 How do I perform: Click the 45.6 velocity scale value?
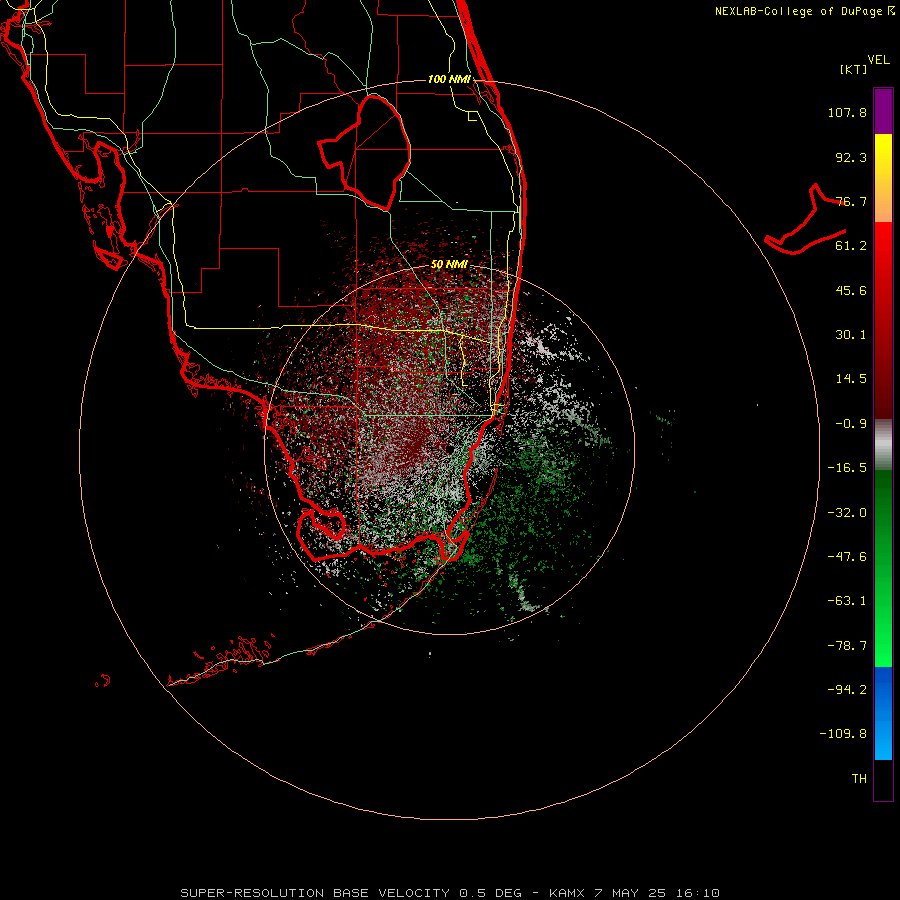(851, 290)
